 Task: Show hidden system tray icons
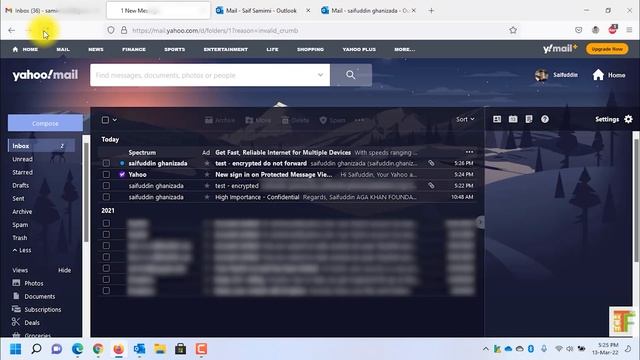pos(485,349)
